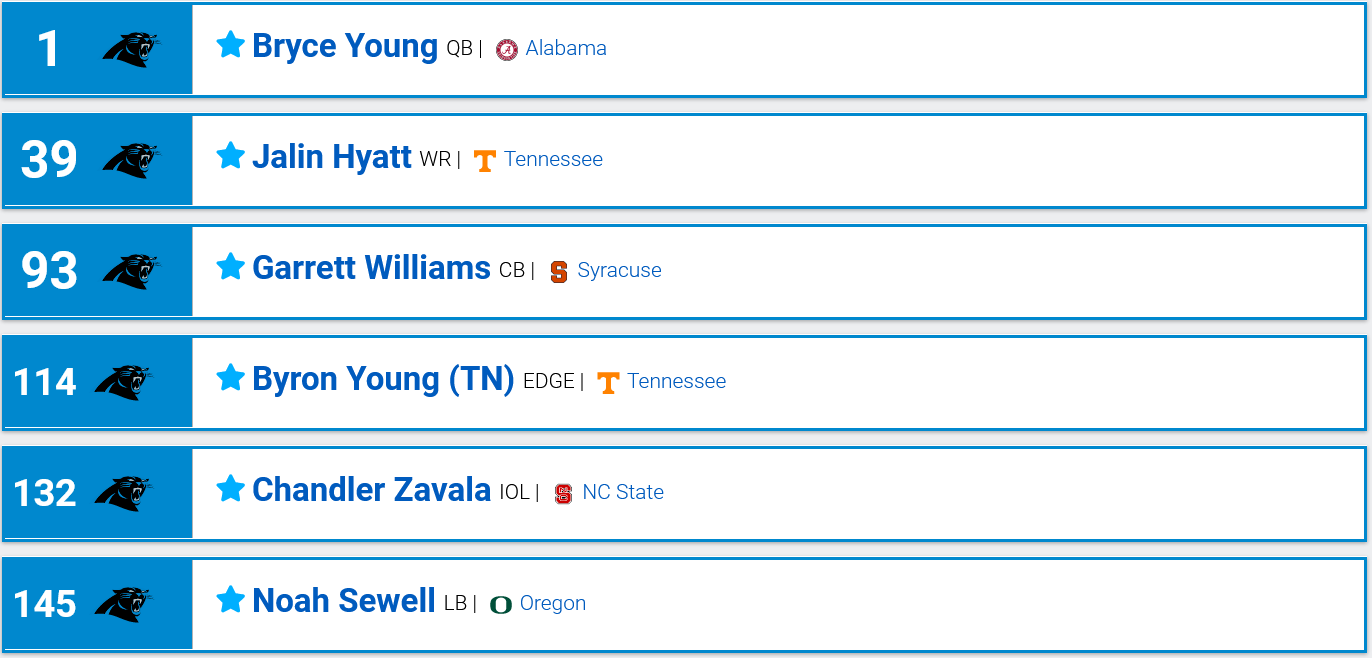This screenshot has height=658, width=1372.
Task: Click the Panthers logo on pick 93
Action: [131, 271]
